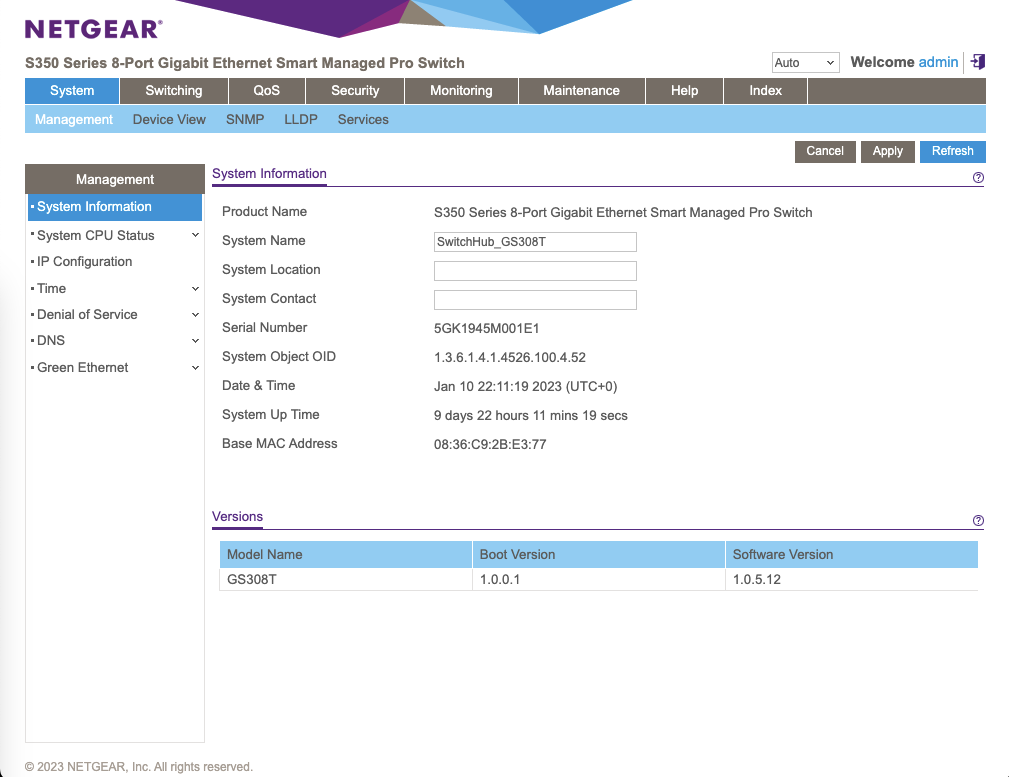Go to the Security tab
This screenshot has width=1009, height=777.
coord(355,91)
